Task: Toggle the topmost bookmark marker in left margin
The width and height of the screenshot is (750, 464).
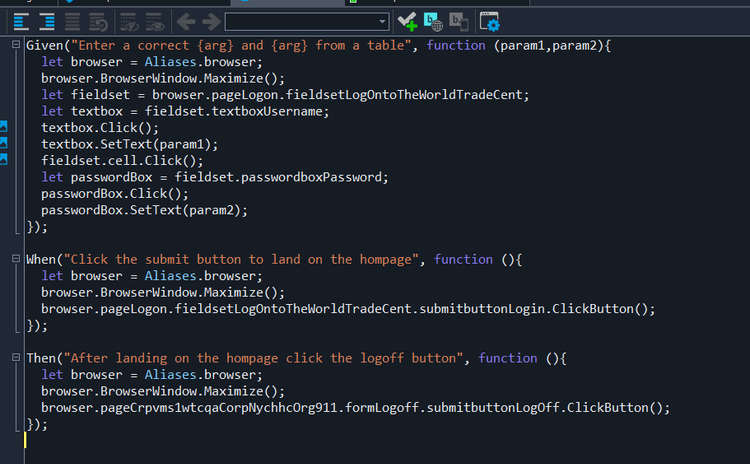Action: tap(3, 126)
